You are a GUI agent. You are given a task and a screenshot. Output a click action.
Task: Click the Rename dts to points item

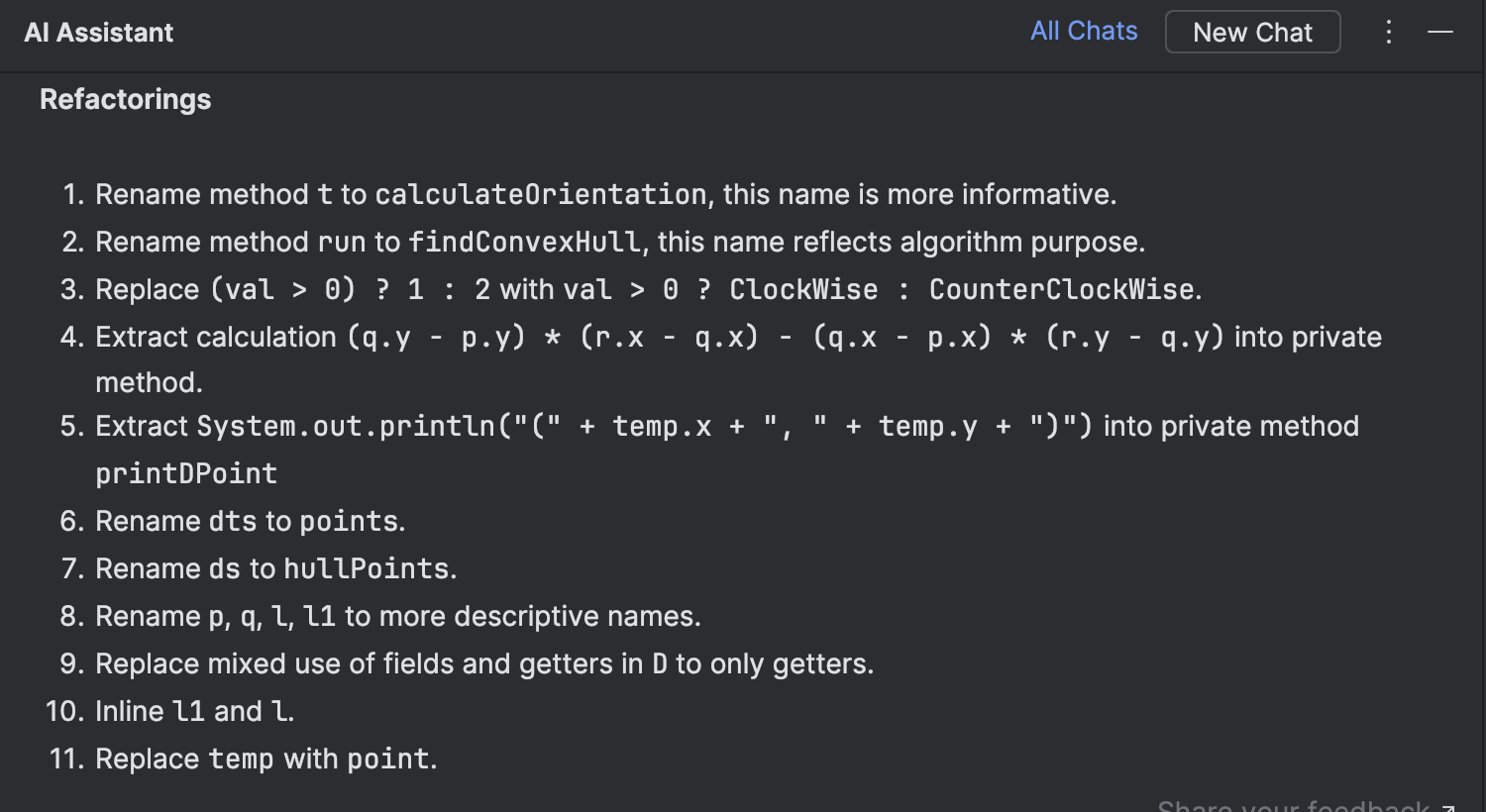point(251,521)
